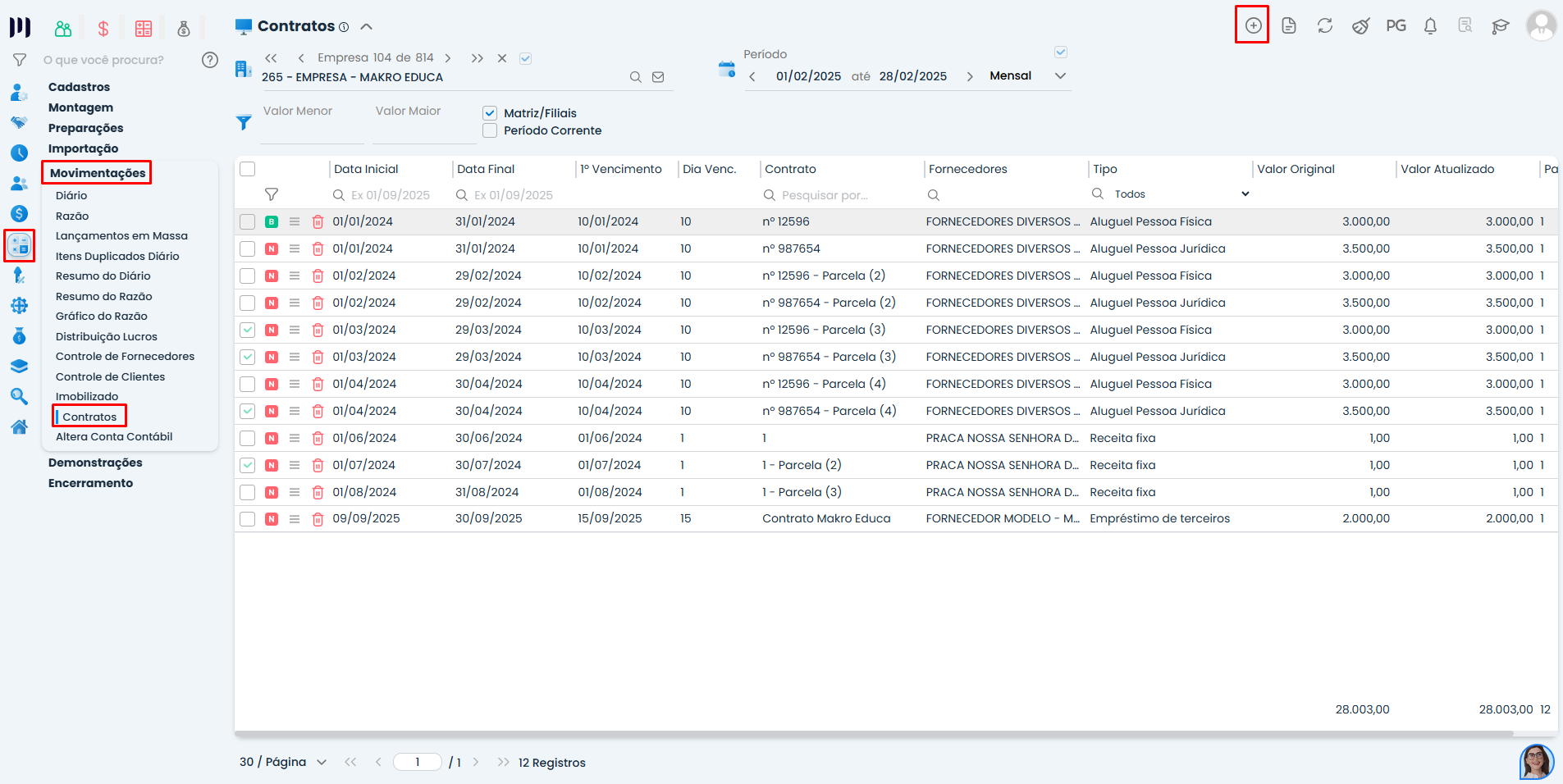Open the notifications bell icon

[1430, 26]
